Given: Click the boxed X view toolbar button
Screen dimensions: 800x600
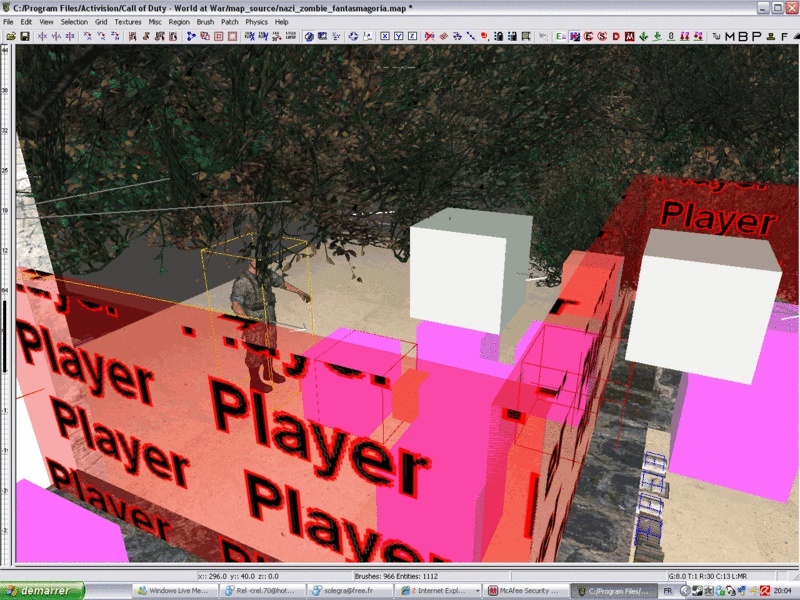Looking at the screenshot, I should pos(385,36).
